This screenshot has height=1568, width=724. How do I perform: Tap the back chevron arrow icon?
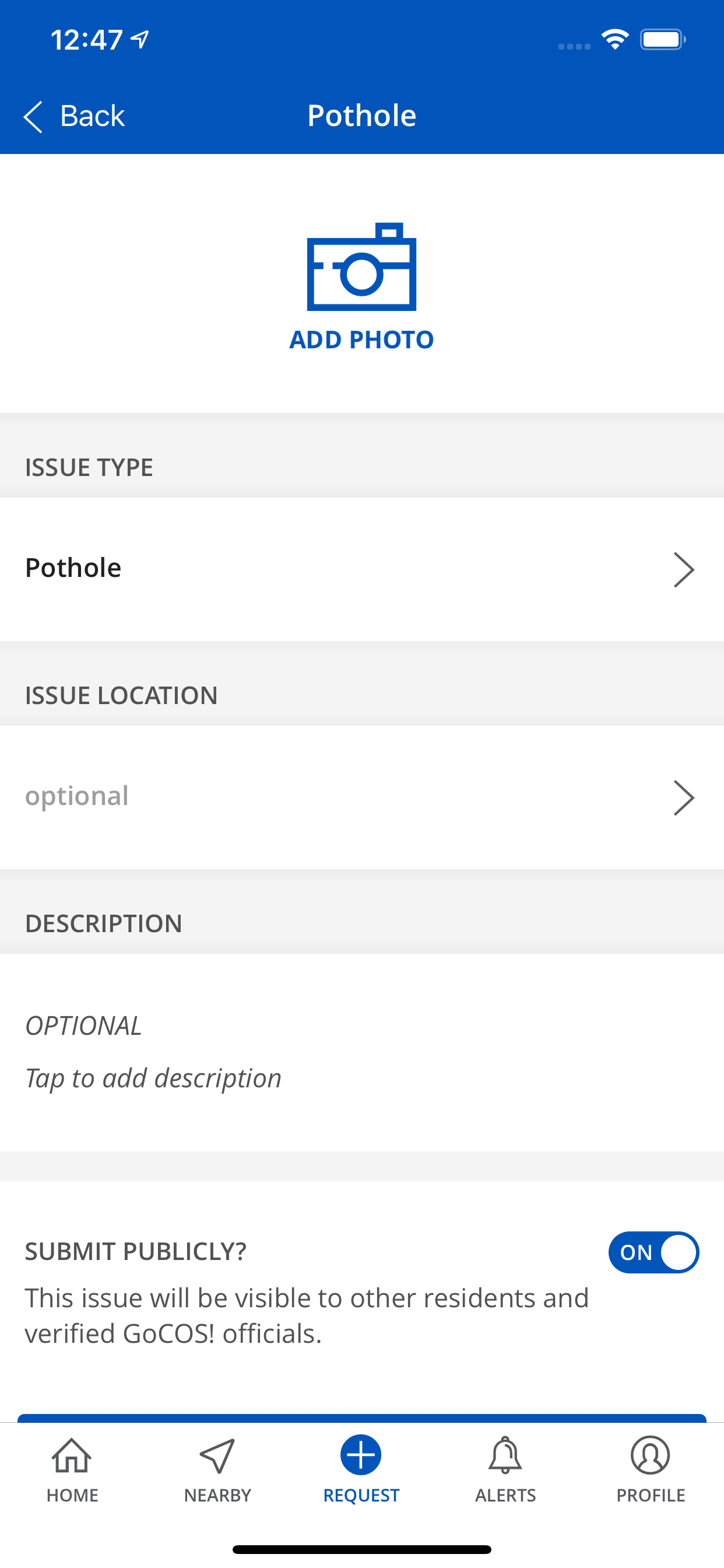(33, 116)
